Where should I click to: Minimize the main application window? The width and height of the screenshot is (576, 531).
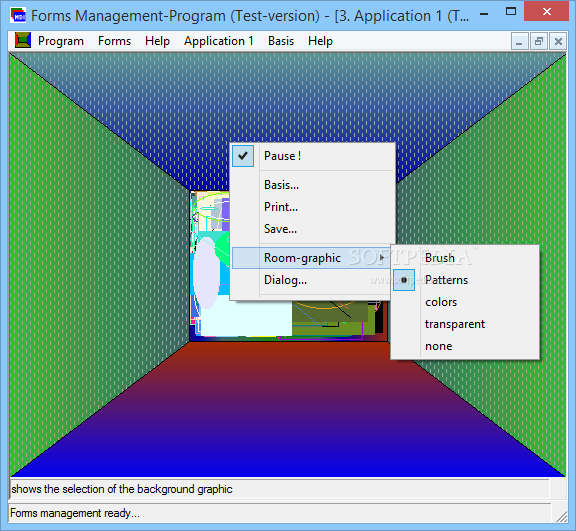click(x=484, y=15)
